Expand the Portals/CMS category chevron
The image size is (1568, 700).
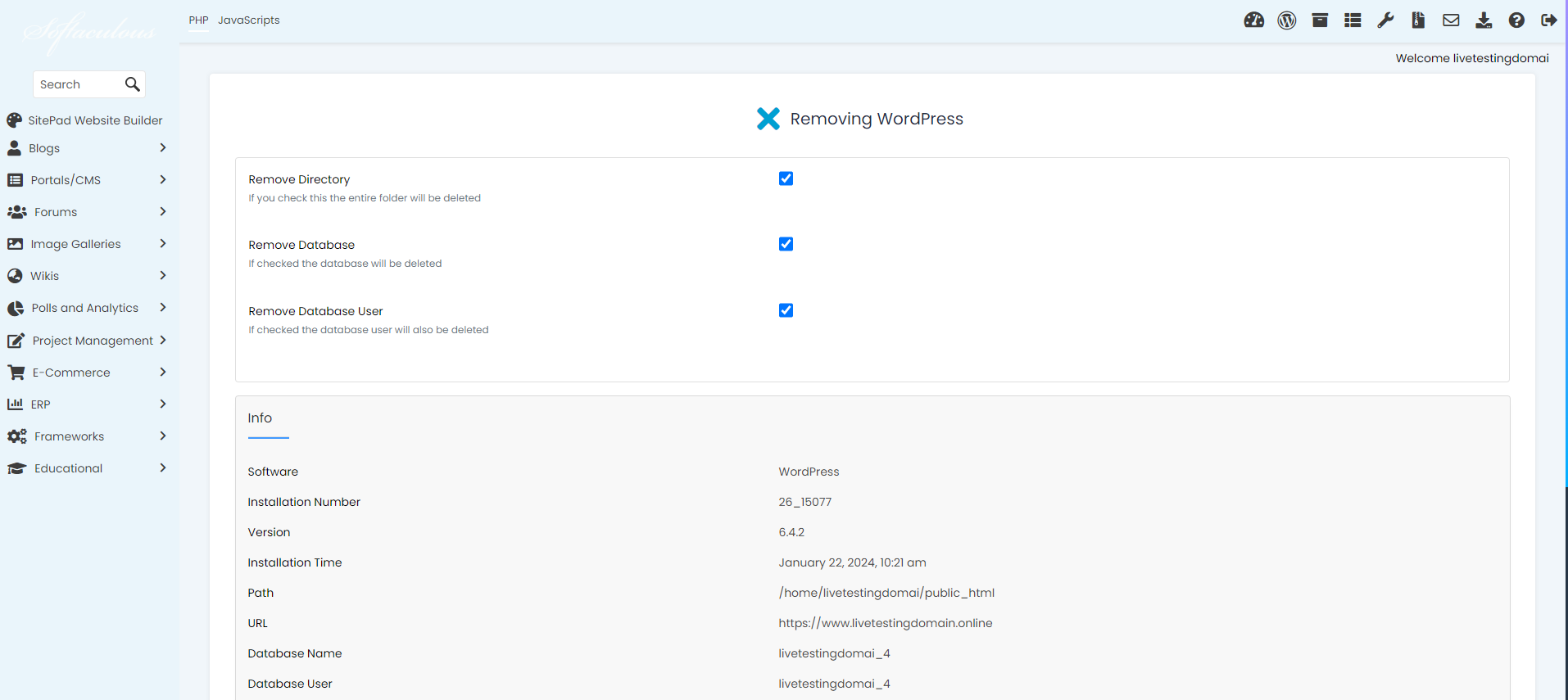coord(162,179)
